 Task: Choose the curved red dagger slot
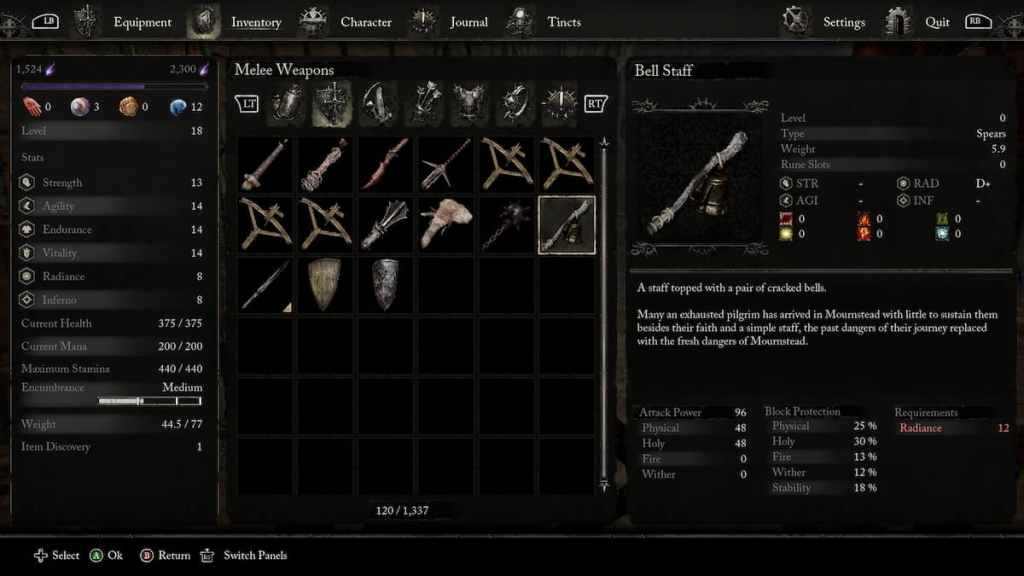385,164
